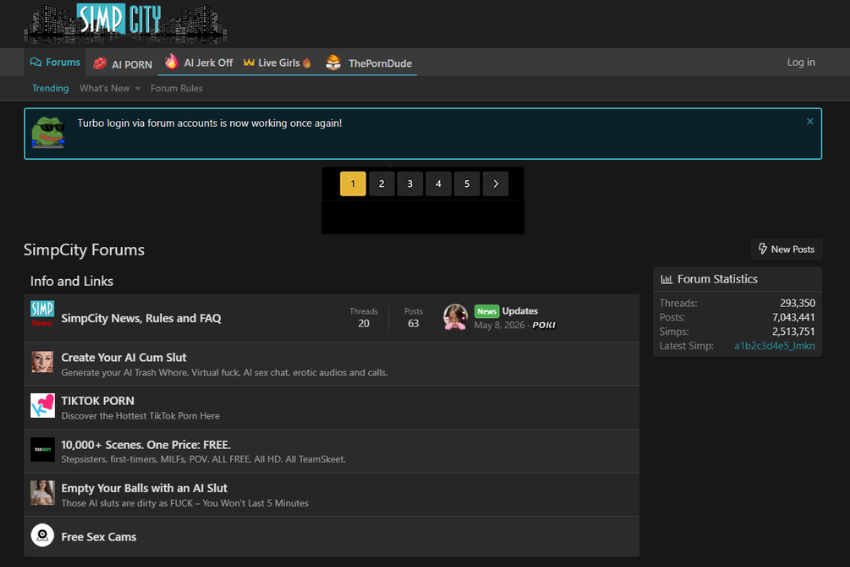Click the Simps count 2,513,751
This screenshot has height=567, width=850.
[x=793, y=331]
